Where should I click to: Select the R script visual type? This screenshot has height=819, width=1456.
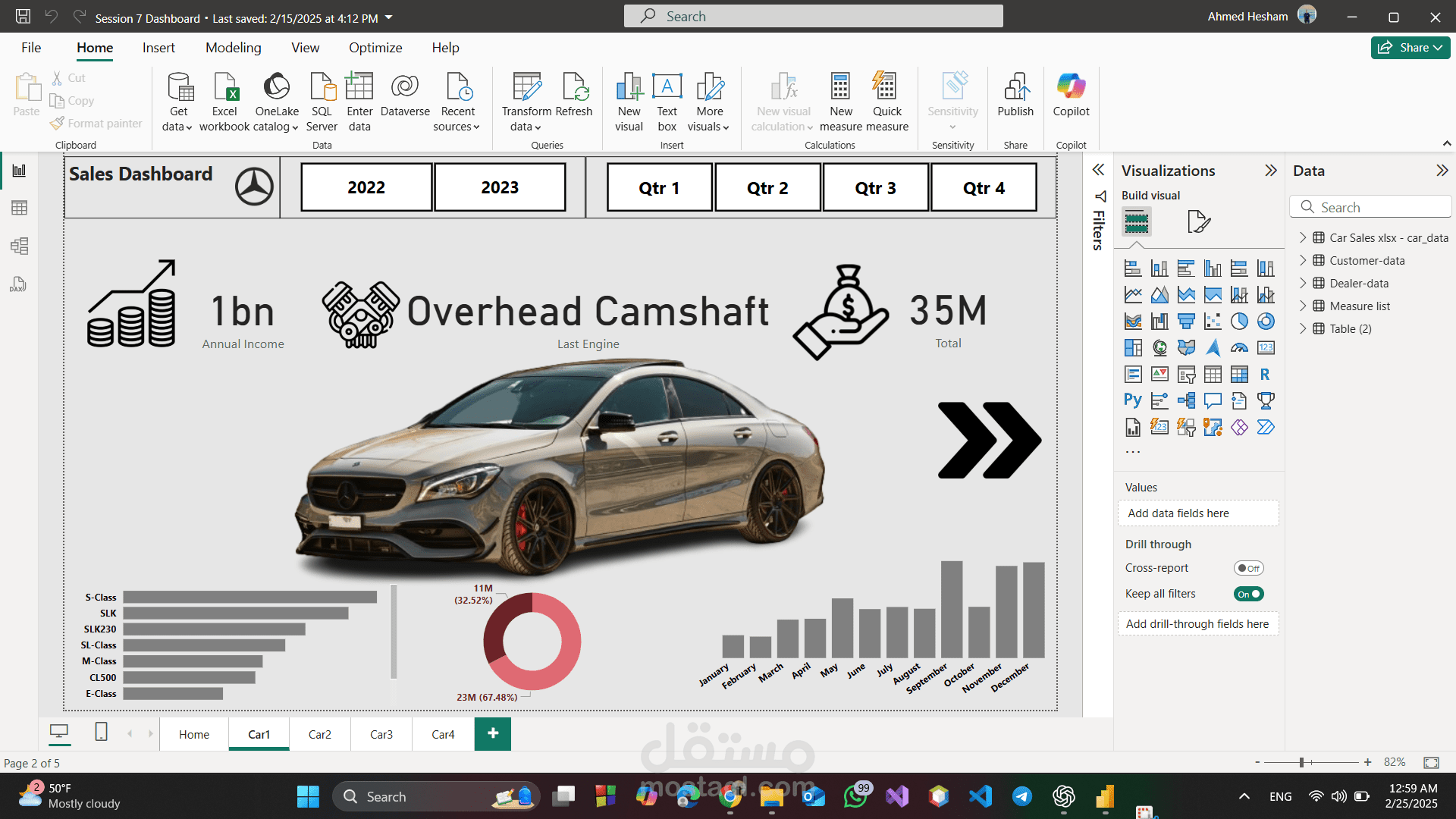pyautogui.click(x=1266, y=375)
